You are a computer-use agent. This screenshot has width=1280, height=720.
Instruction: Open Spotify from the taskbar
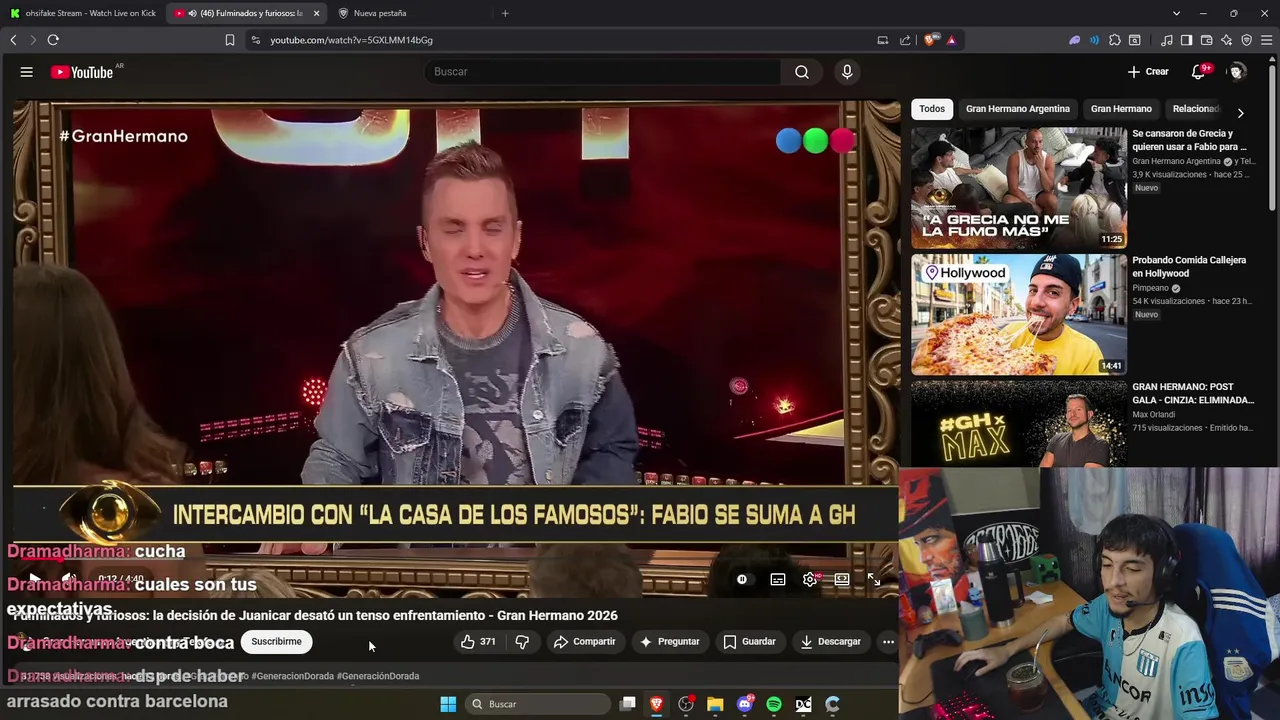774,704
